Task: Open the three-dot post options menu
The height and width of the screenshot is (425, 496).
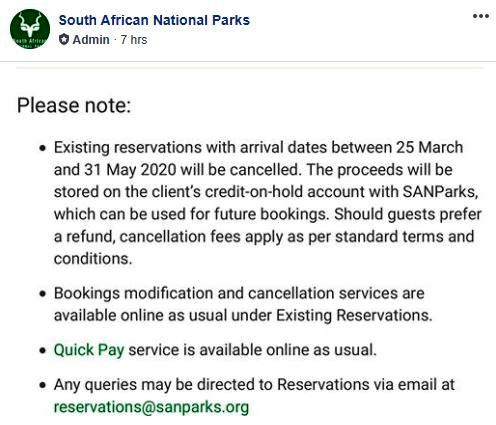Action: (481, 16)
